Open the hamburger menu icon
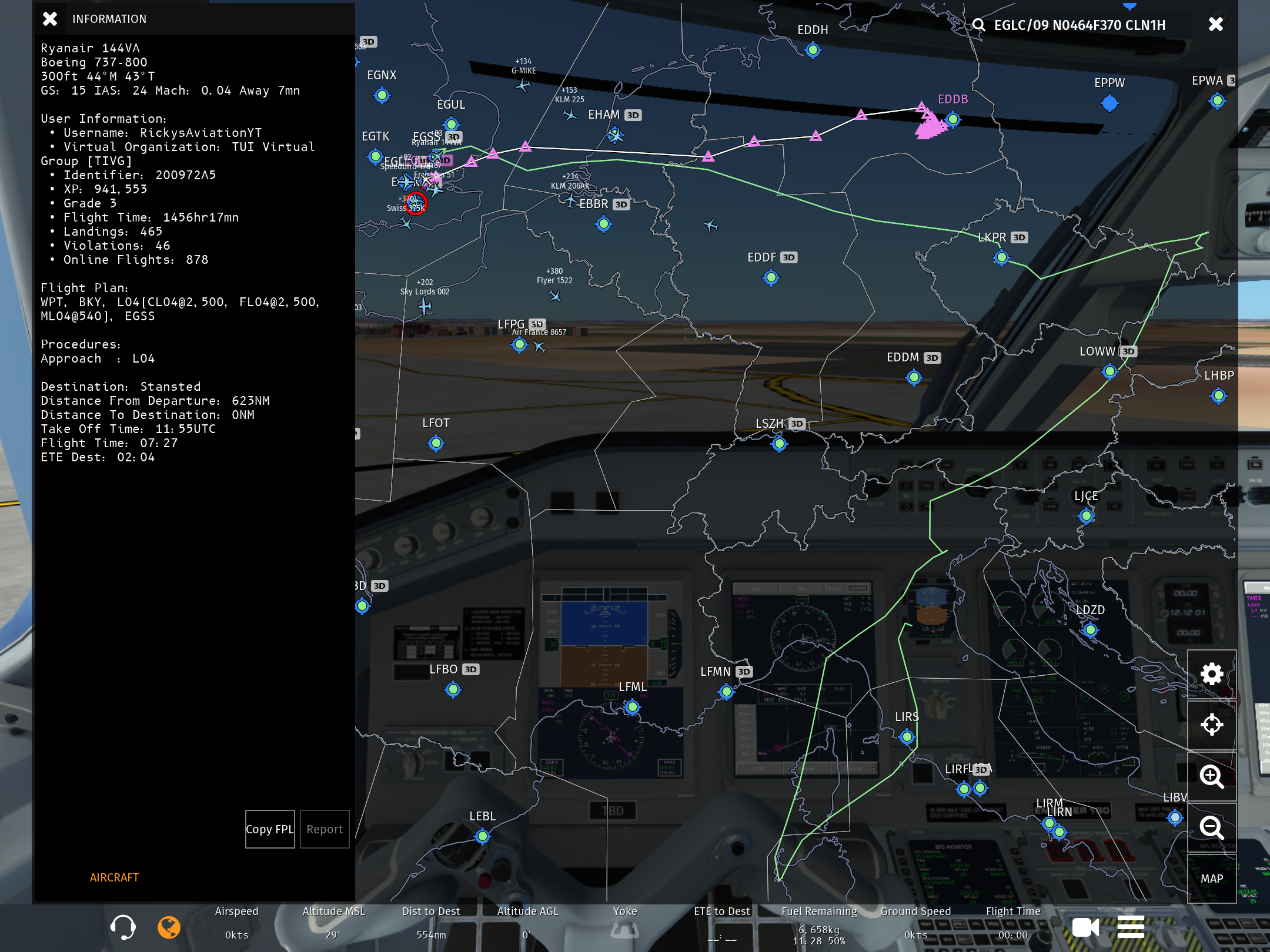Screen dimensions: 1270x952 pos(1130,927)
